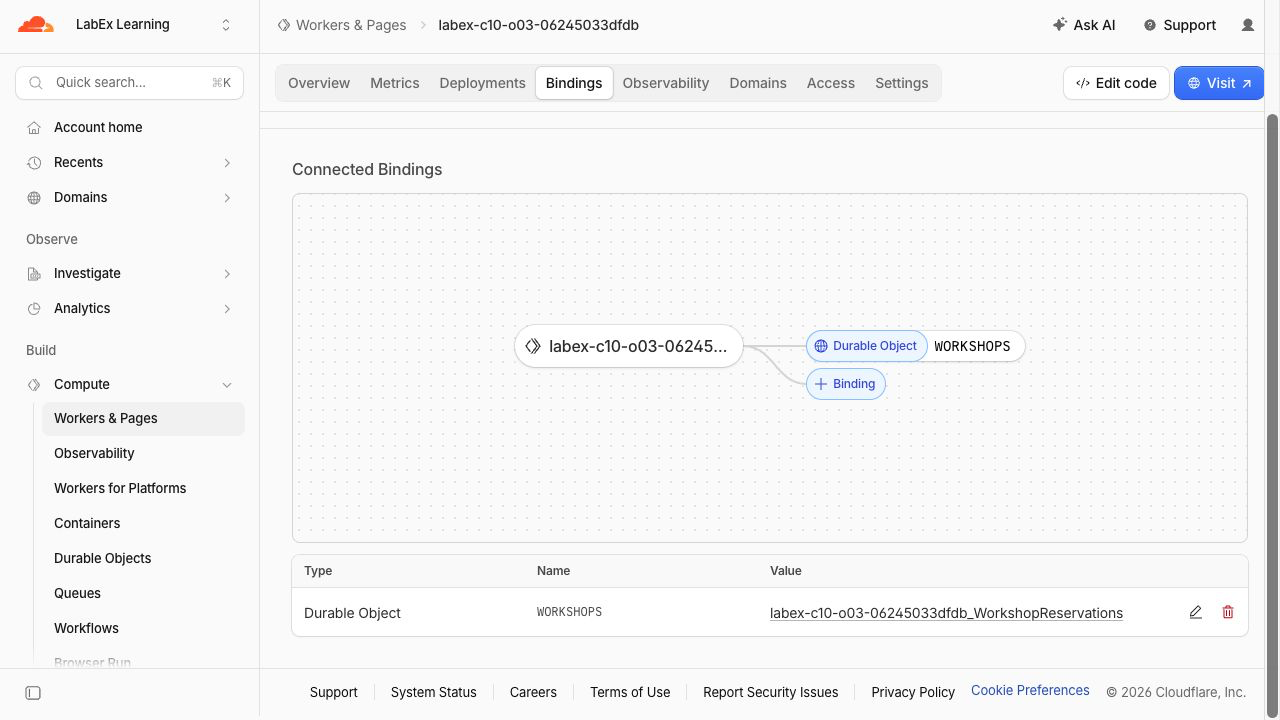Delete the WORKSHOPS binding with trash icon
The image size is (1280, 720).
(x=1228, y=612)
